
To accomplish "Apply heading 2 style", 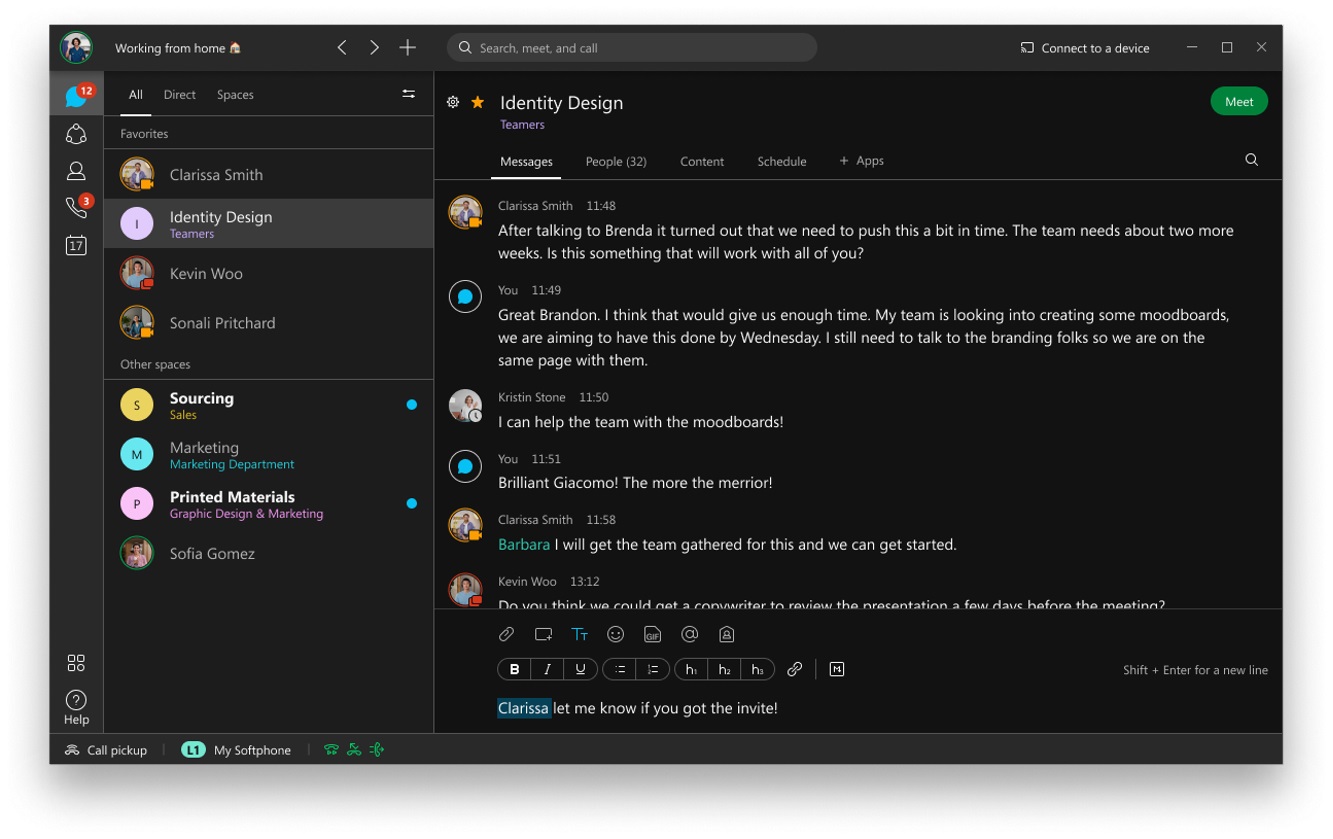I will 725,670.
